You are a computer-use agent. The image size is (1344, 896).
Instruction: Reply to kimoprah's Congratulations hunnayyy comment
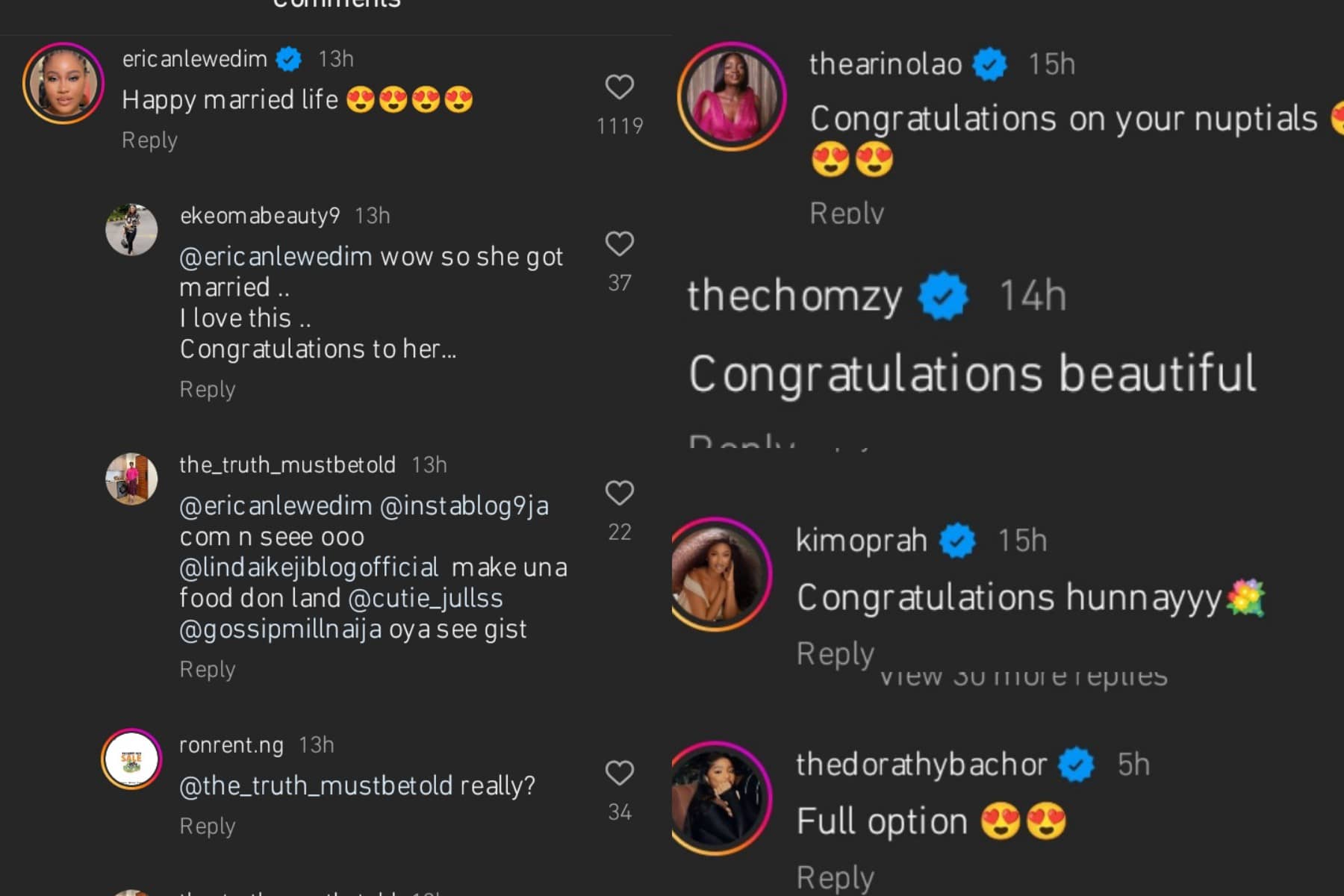tap(835, 654)
